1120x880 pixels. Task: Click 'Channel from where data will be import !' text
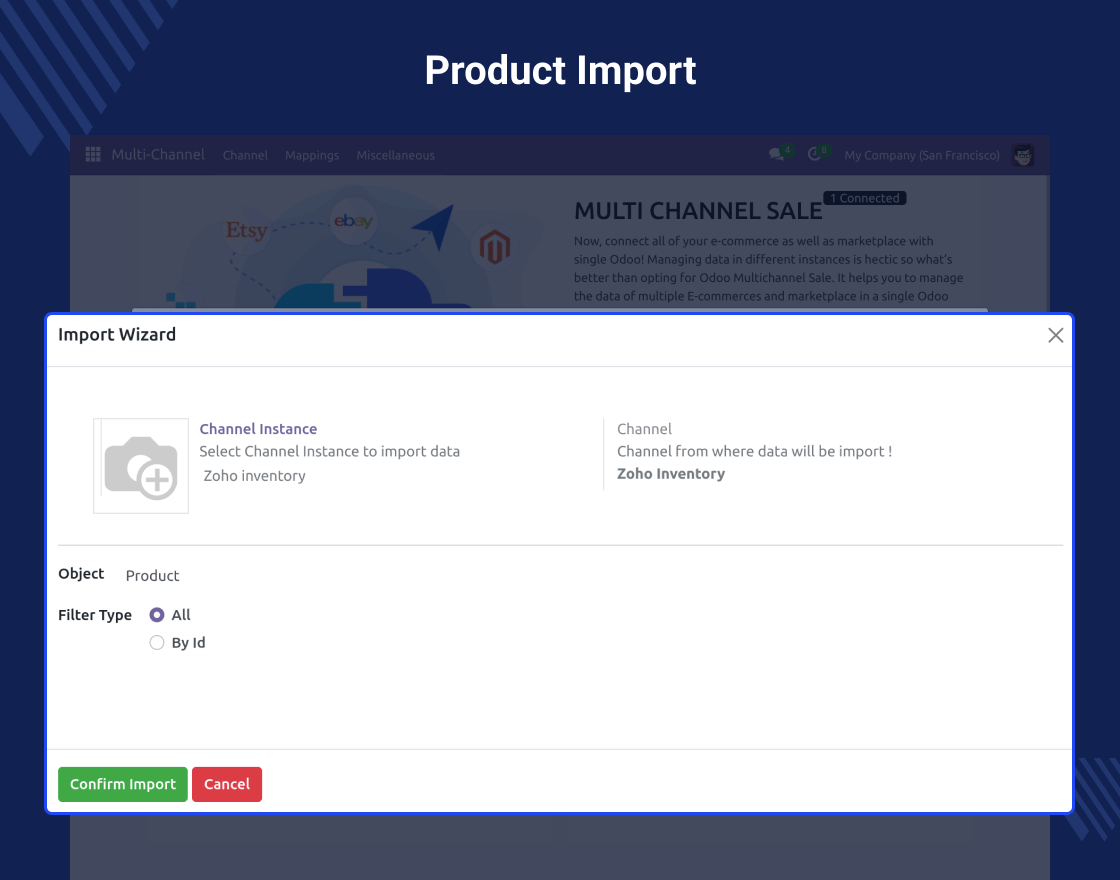pyautogui.click(x=754, y=451)
